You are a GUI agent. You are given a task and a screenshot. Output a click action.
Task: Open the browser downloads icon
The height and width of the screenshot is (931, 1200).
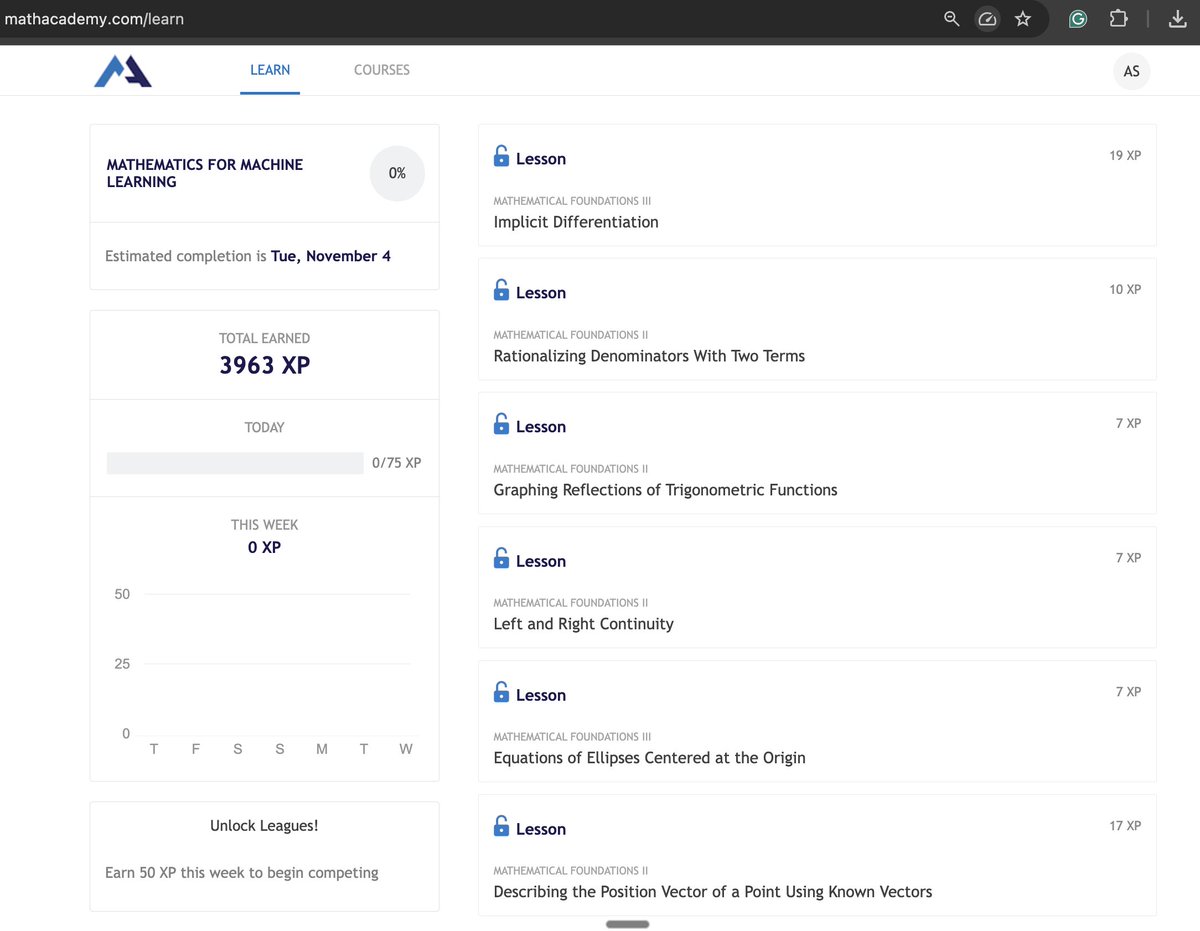(1177, 19)
